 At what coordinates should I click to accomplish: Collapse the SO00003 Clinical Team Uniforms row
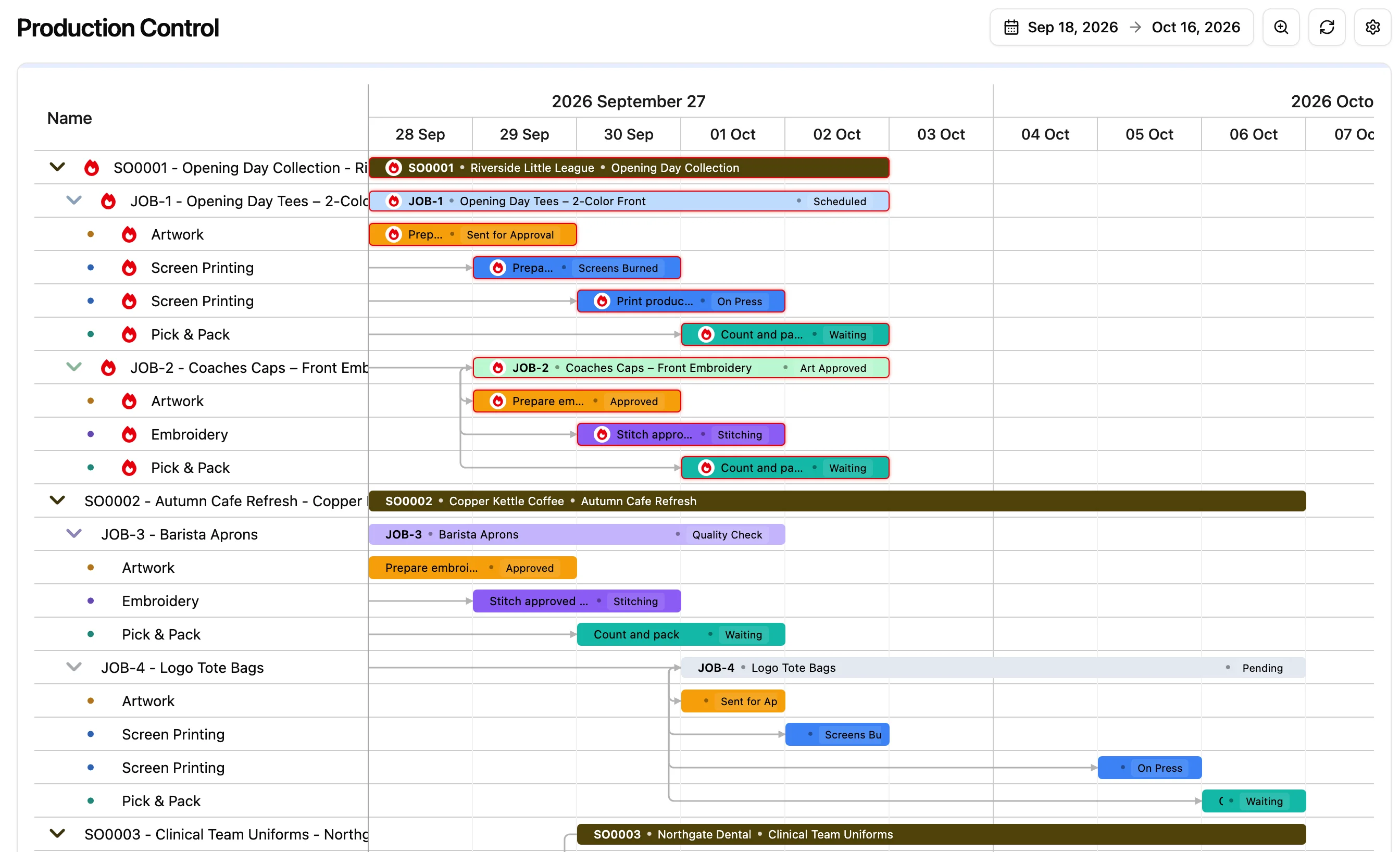coord(57,833)
